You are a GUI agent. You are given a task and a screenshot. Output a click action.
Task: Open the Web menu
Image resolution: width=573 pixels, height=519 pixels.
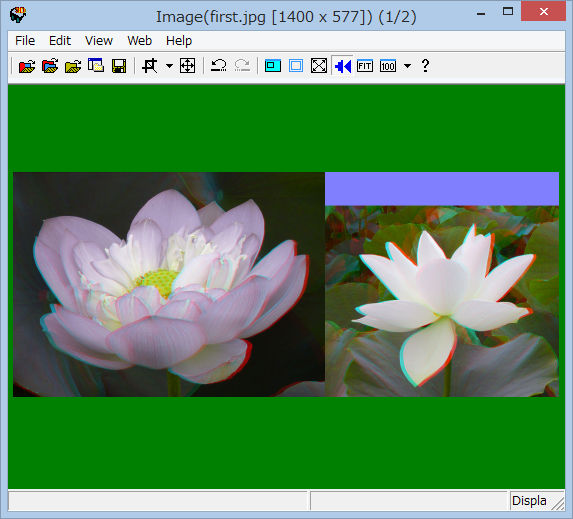pyautogui.click(x=140, y=41)
